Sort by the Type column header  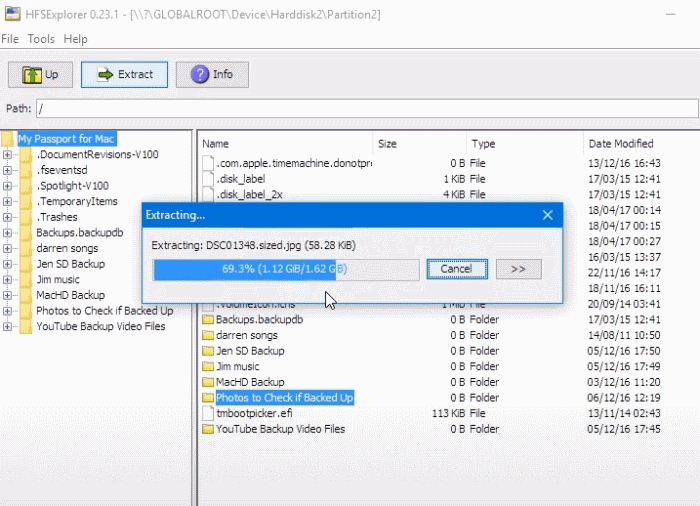point(525,144)
